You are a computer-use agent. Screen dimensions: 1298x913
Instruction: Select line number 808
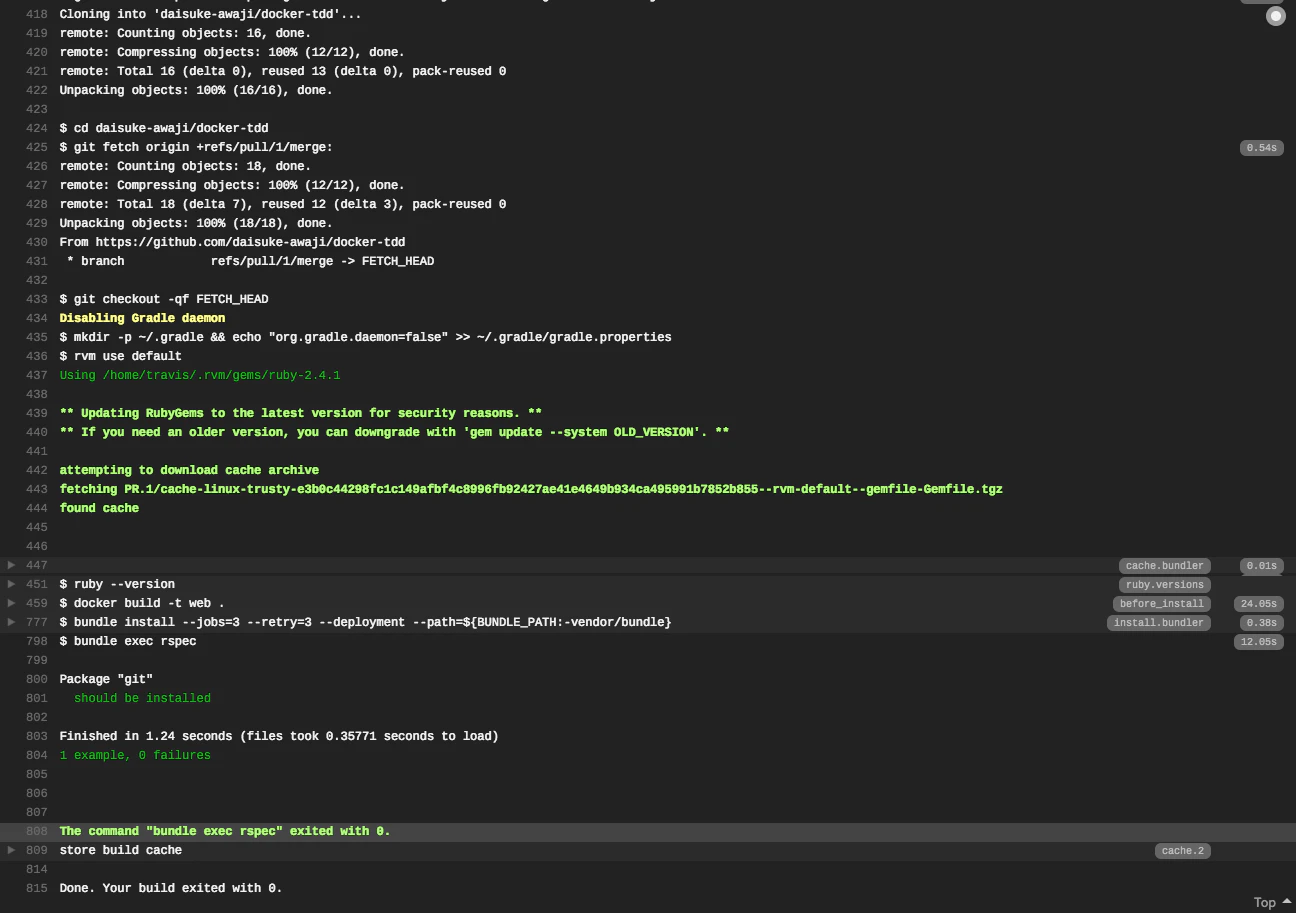pos(37,831)
